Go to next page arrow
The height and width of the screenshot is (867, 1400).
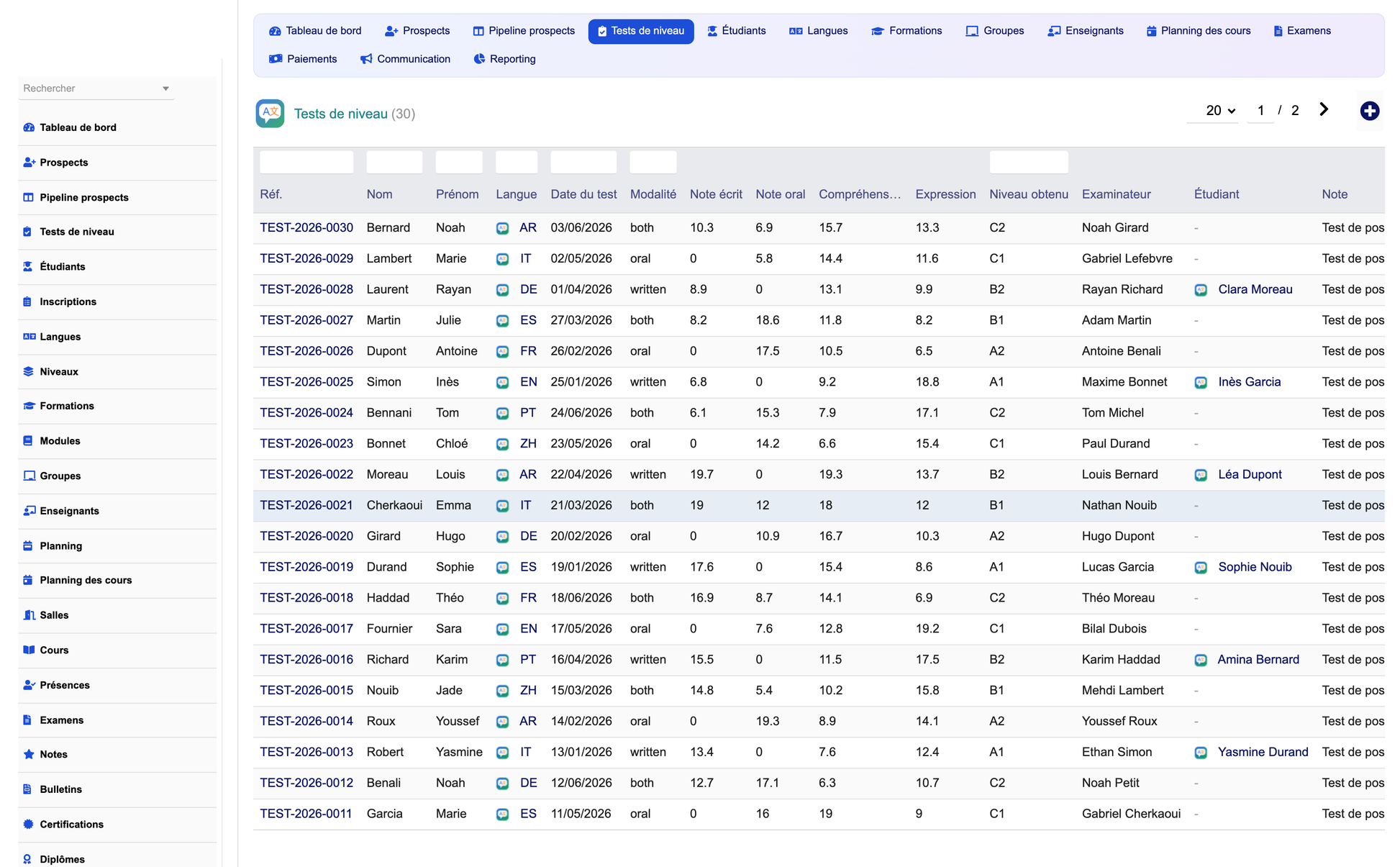coord(1324,109)
